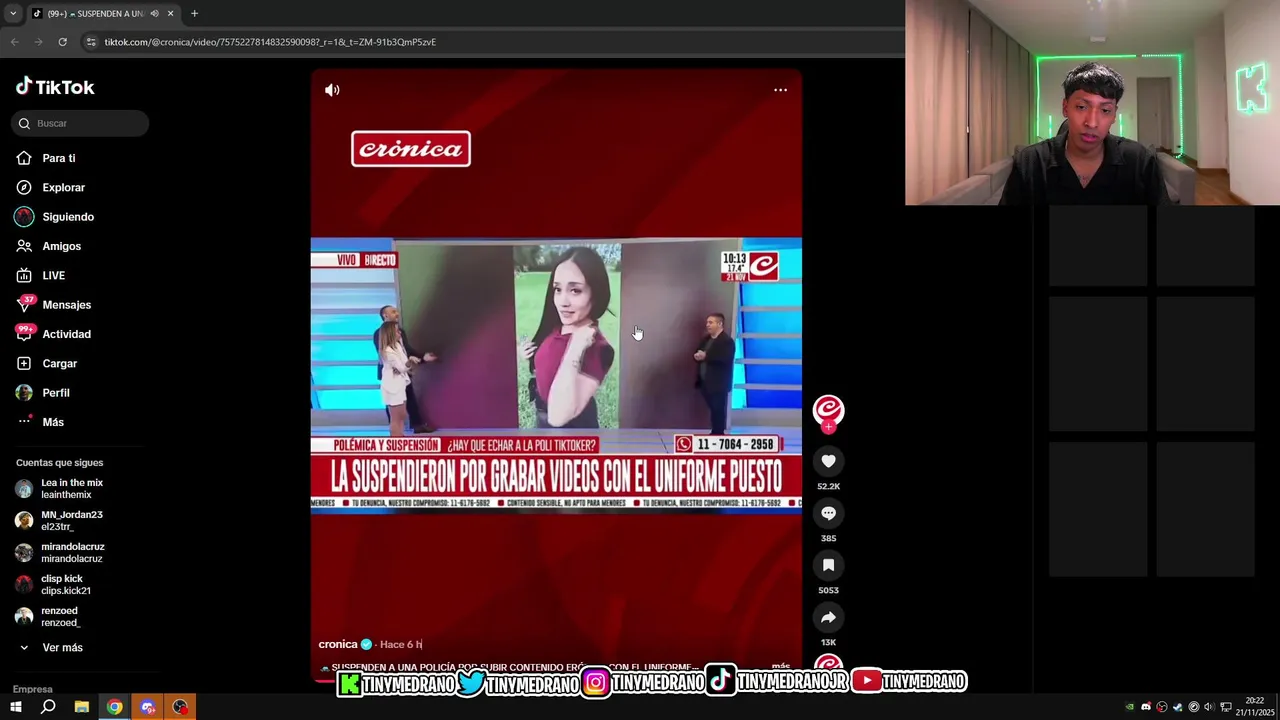1280x720 pixels.
Task: Open Empresa footer section
Action: point(33,689)
